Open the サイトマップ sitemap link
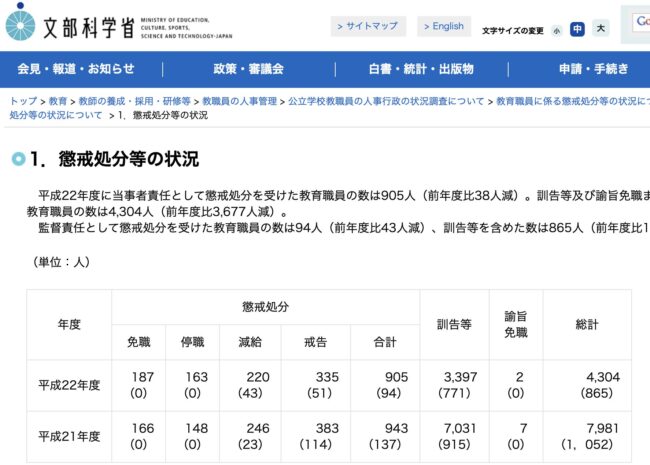This screenshot has height=465, width=650. 369,27
